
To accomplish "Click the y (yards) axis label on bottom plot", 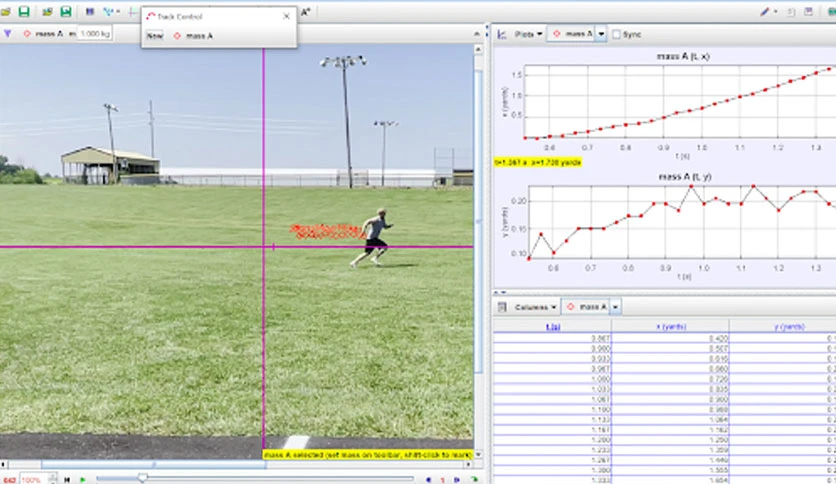I will point(504,222).
